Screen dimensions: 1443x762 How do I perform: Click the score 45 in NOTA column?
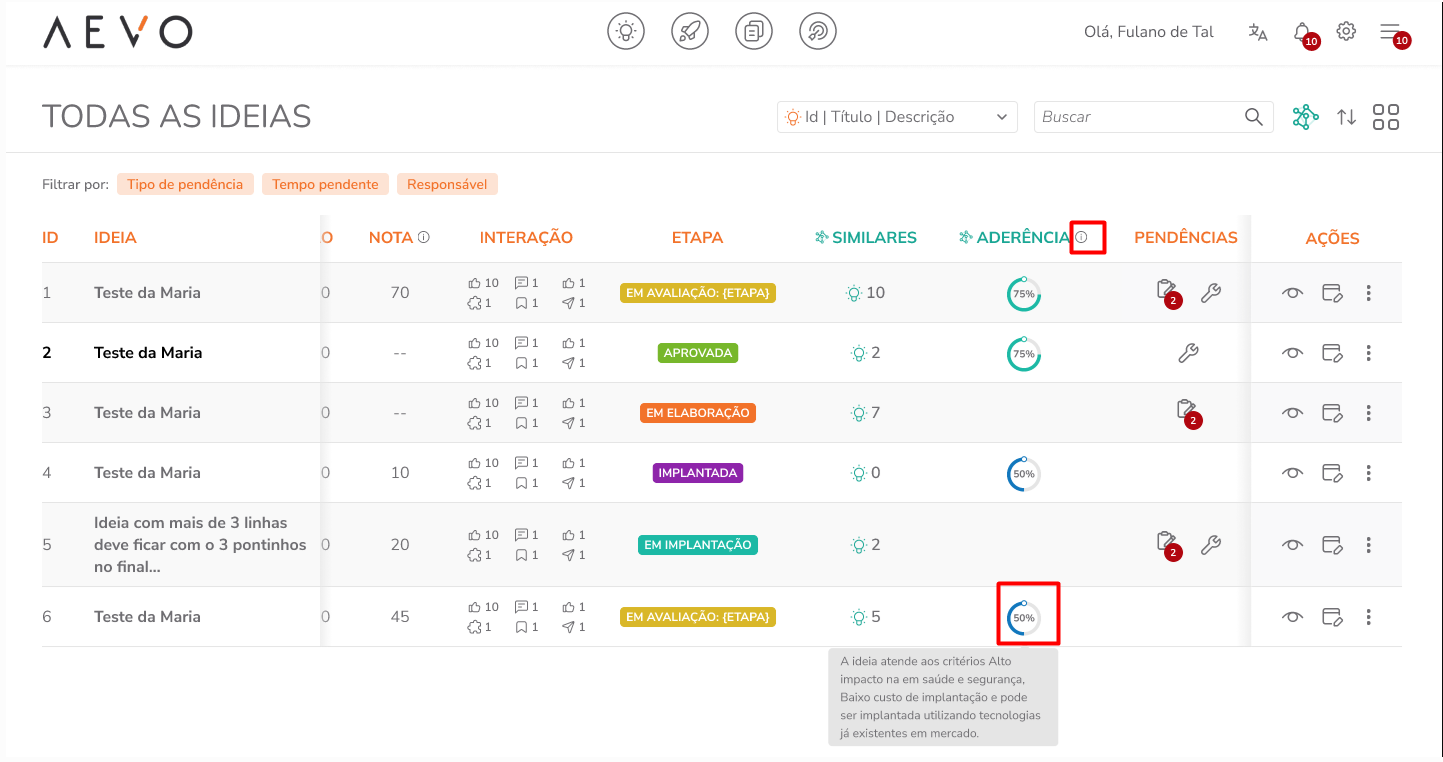pos(400,617)
